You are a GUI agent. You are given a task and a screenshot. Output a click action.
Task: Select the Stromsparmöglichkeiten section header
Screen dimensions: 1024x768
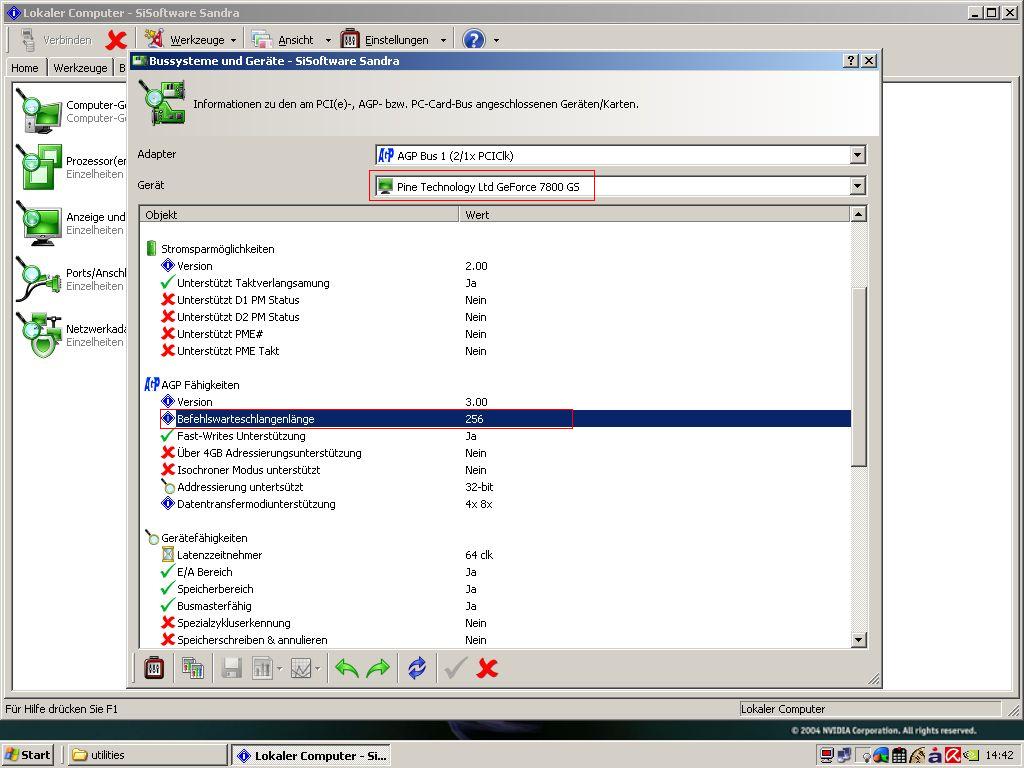(x=217, y=249)
